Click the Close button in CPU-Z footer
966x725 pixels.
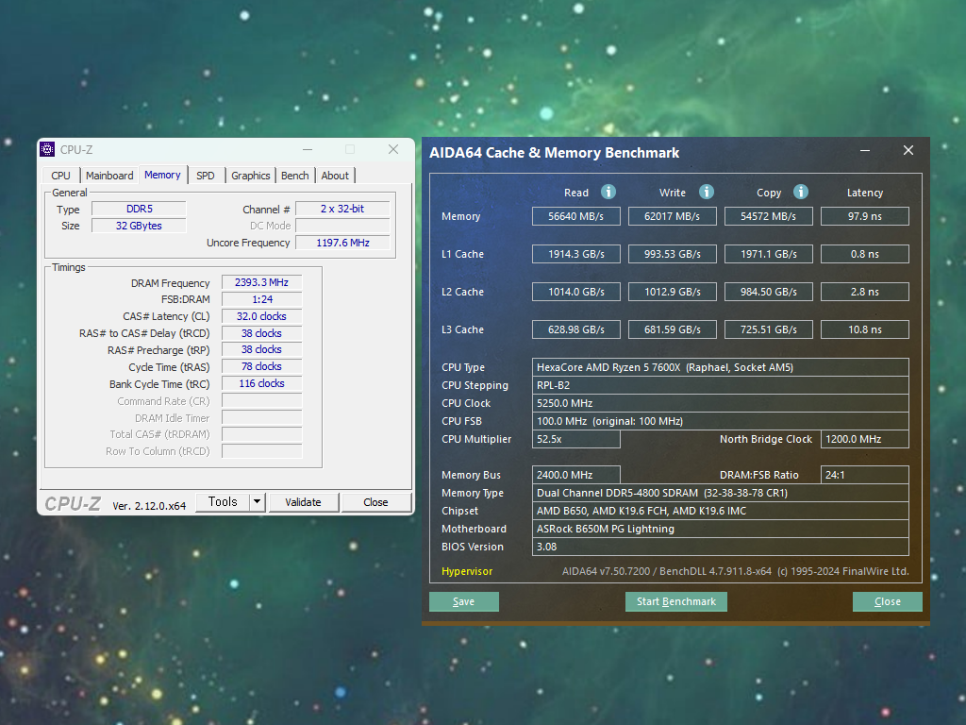click(376, 503)
